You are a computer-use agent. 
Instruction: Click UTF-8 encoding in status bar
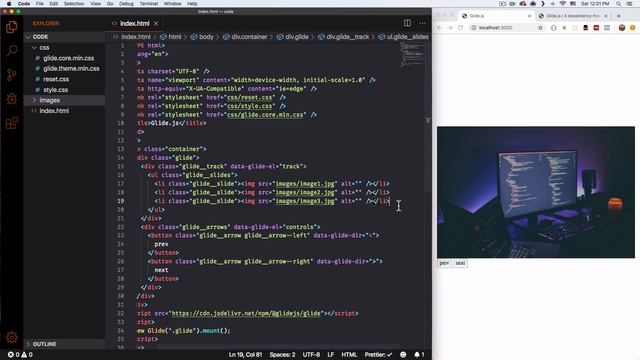point(311,355)
